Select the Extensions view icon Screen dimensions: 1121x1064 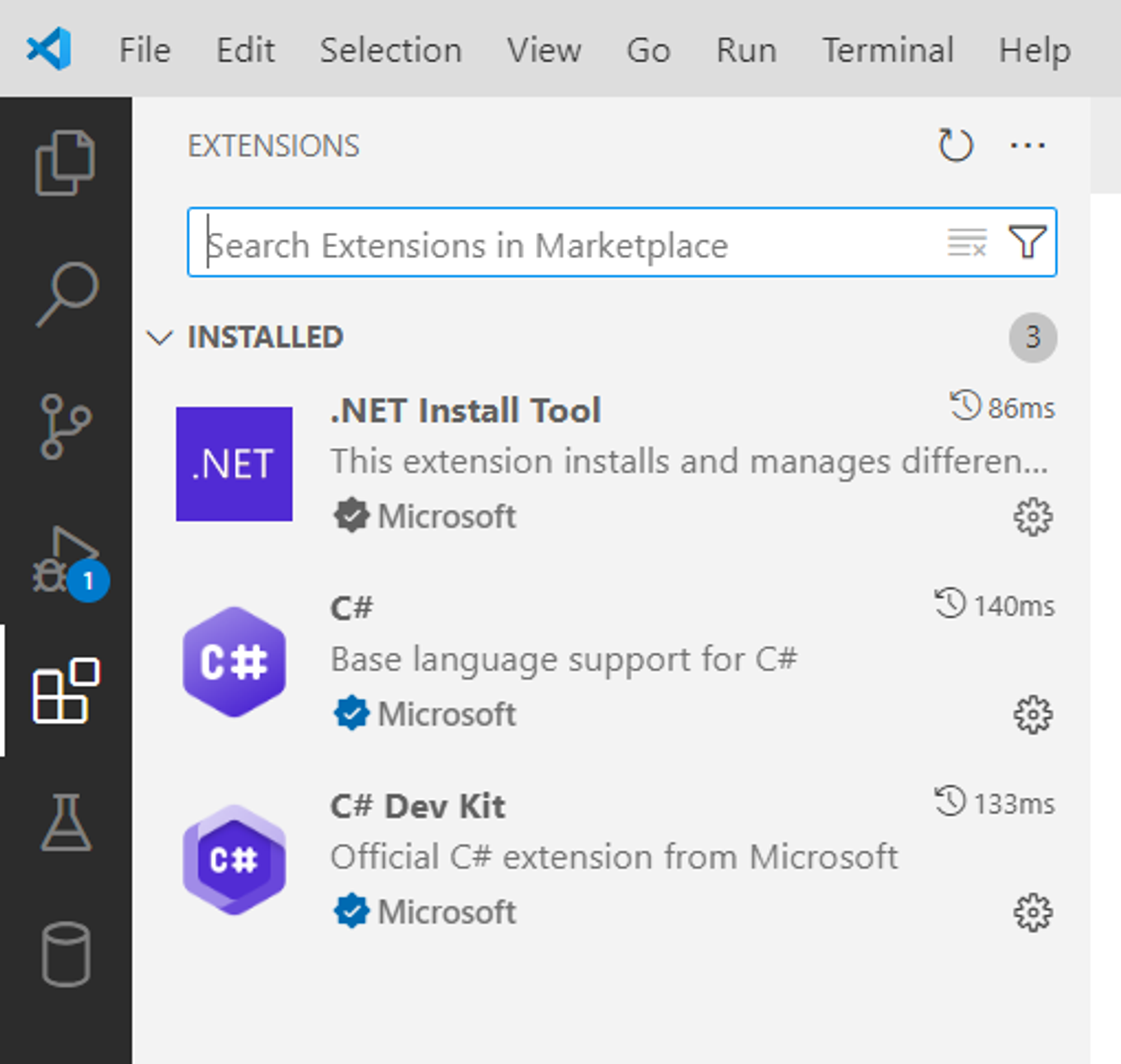click(66, 691)
